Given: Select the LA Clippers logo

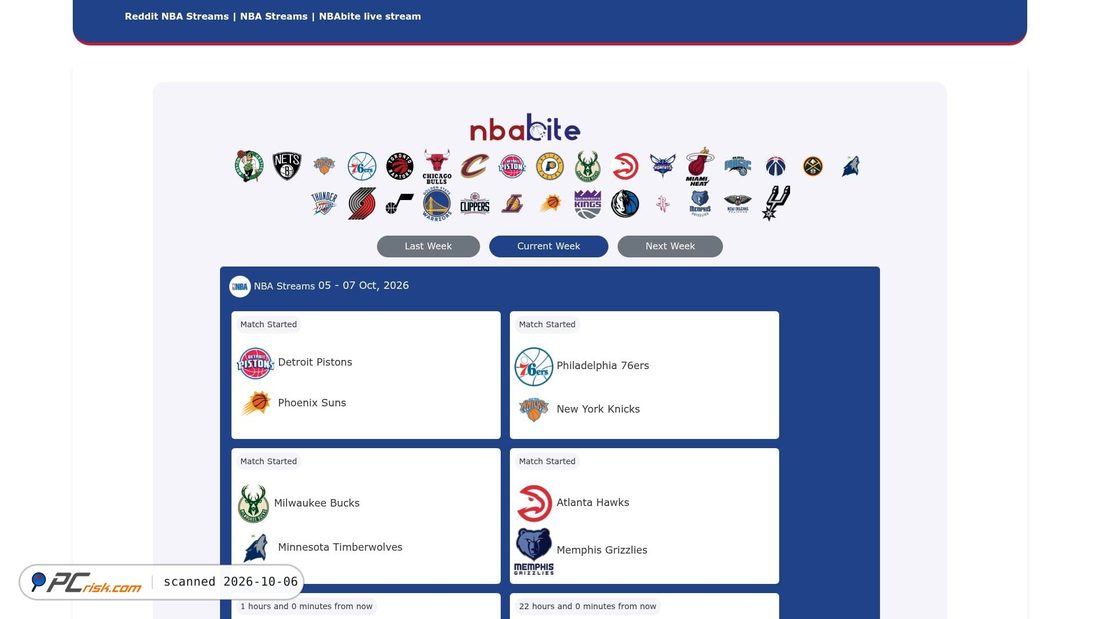Looking at the screenshot, I should pos(474,204).
